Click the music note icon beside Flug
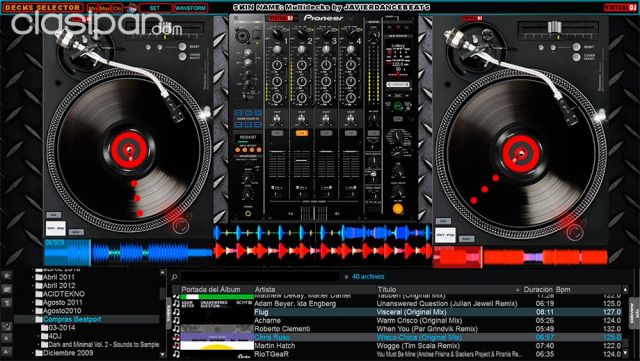Image resolution: width=640 pixels, height=361 pixels. [x=176, y=312]
